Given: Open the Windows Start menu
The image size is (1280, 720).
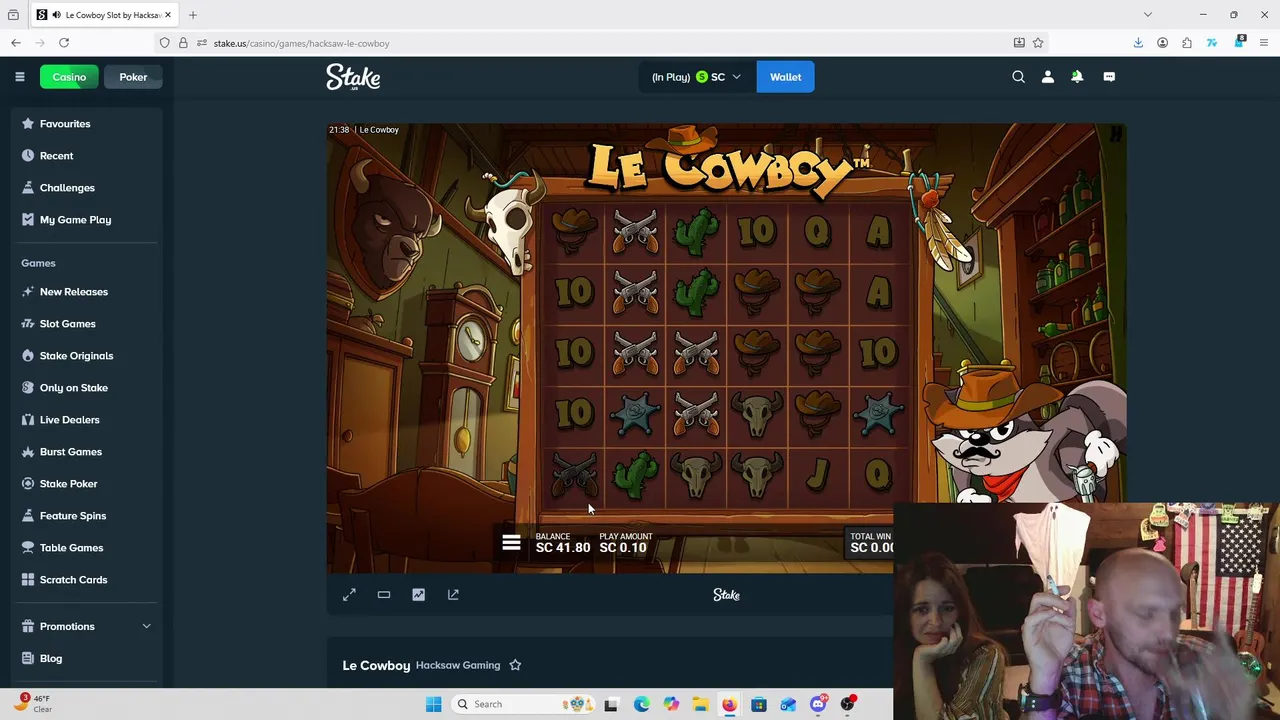Looking at the screenshot, I should tap(433, 704).
